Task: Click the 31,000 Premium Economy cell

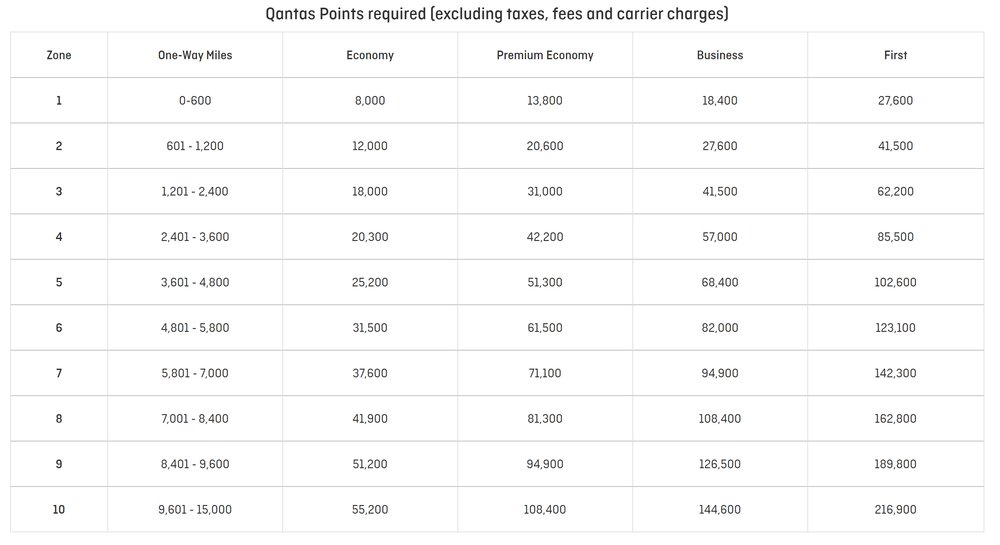Action: pos(545,192)
